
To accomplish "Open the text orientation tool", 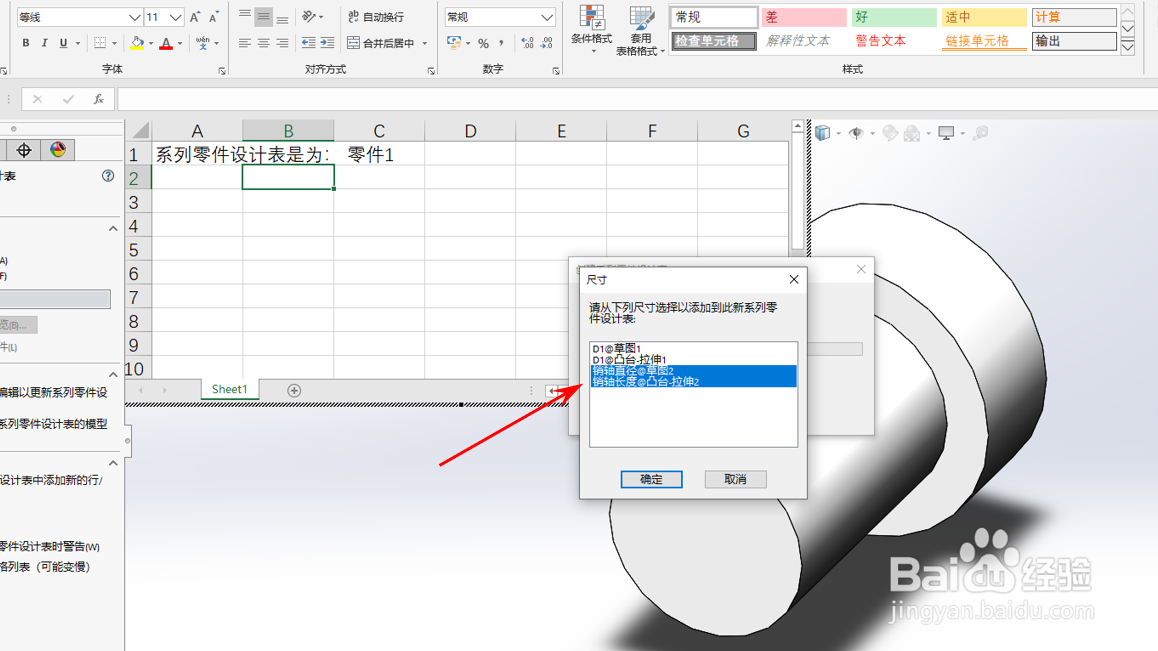I will point(309,16).
